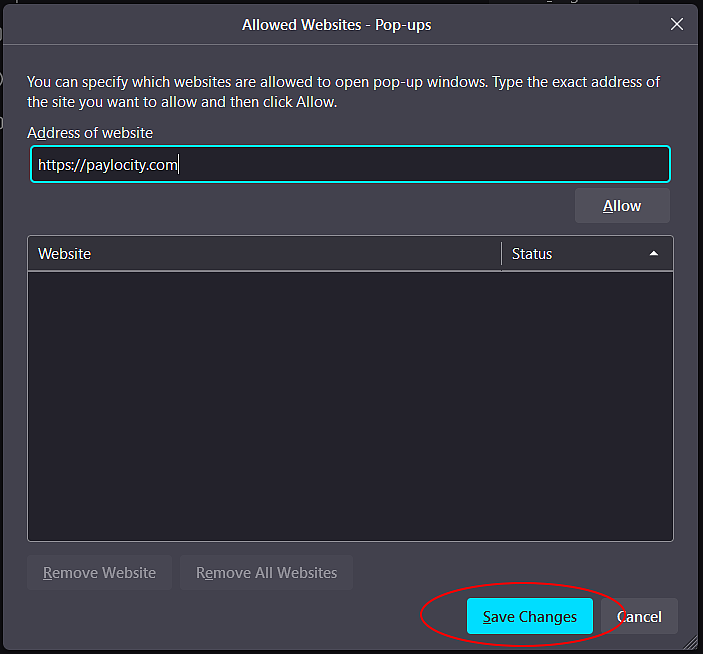The image size is (703, 654).
Task: Save Changes to the pop-up exceptions
Action: 529,617
